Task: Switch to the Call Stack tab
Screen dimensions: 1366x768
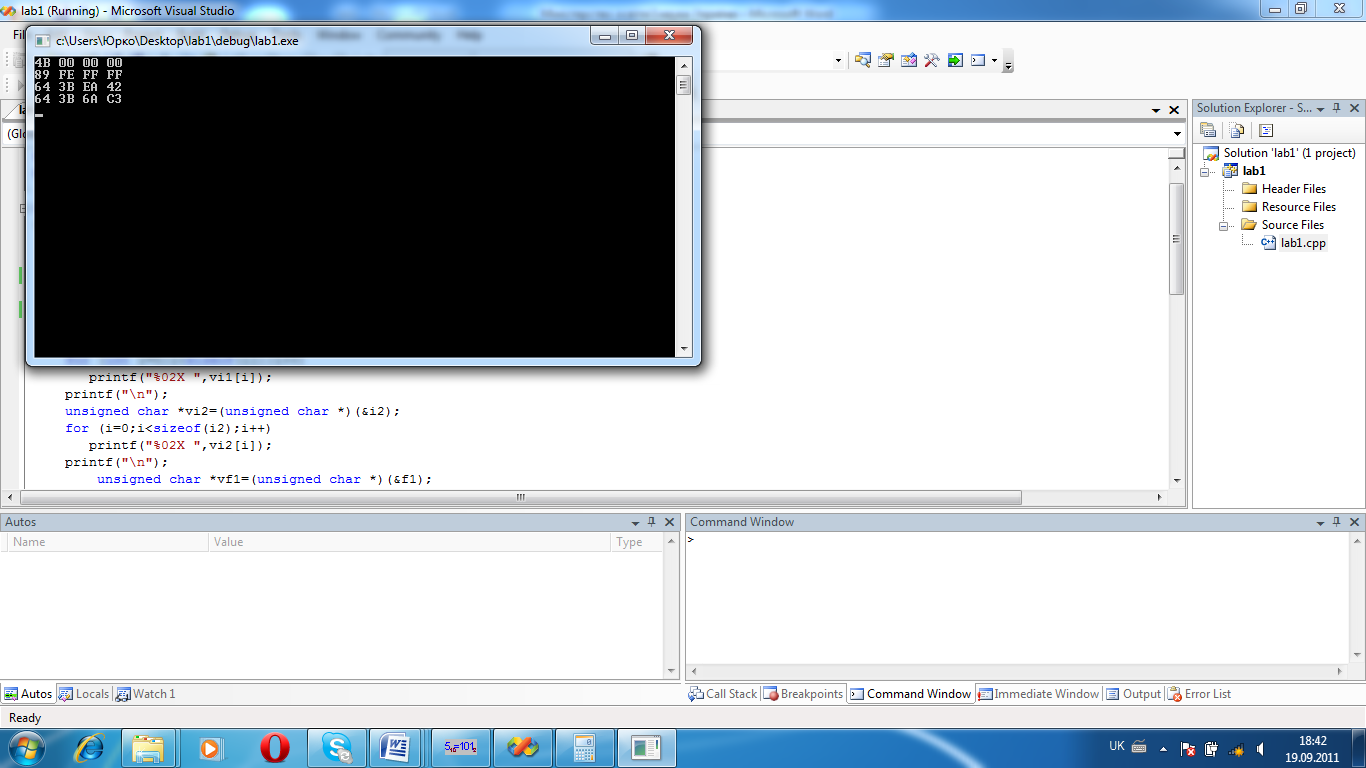Action: pos(723,694)
